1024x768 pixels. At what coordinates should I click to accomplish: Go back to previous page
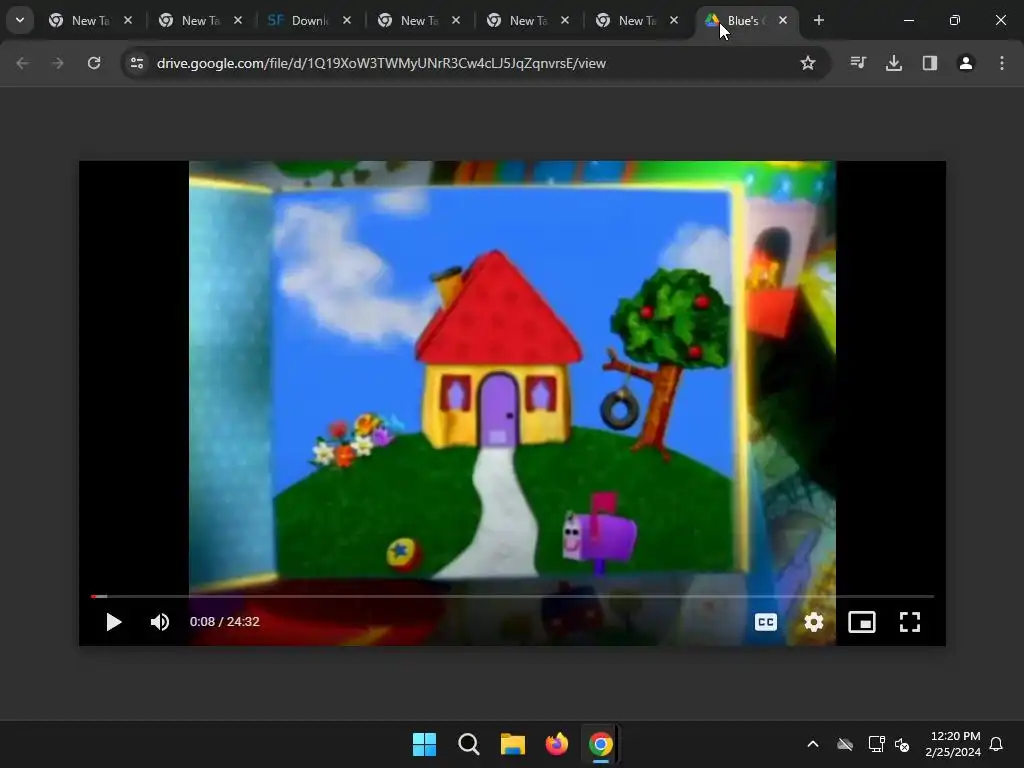point(22,63)
